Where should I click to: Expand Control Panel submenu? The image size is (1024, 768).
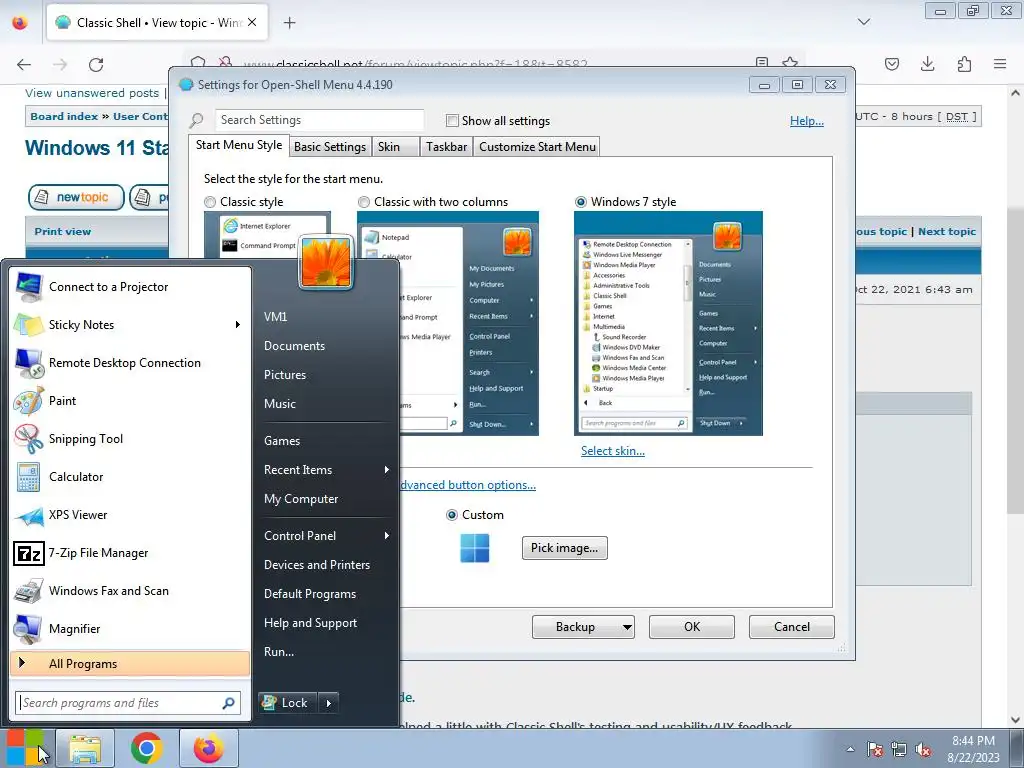[x=387, y=536]
